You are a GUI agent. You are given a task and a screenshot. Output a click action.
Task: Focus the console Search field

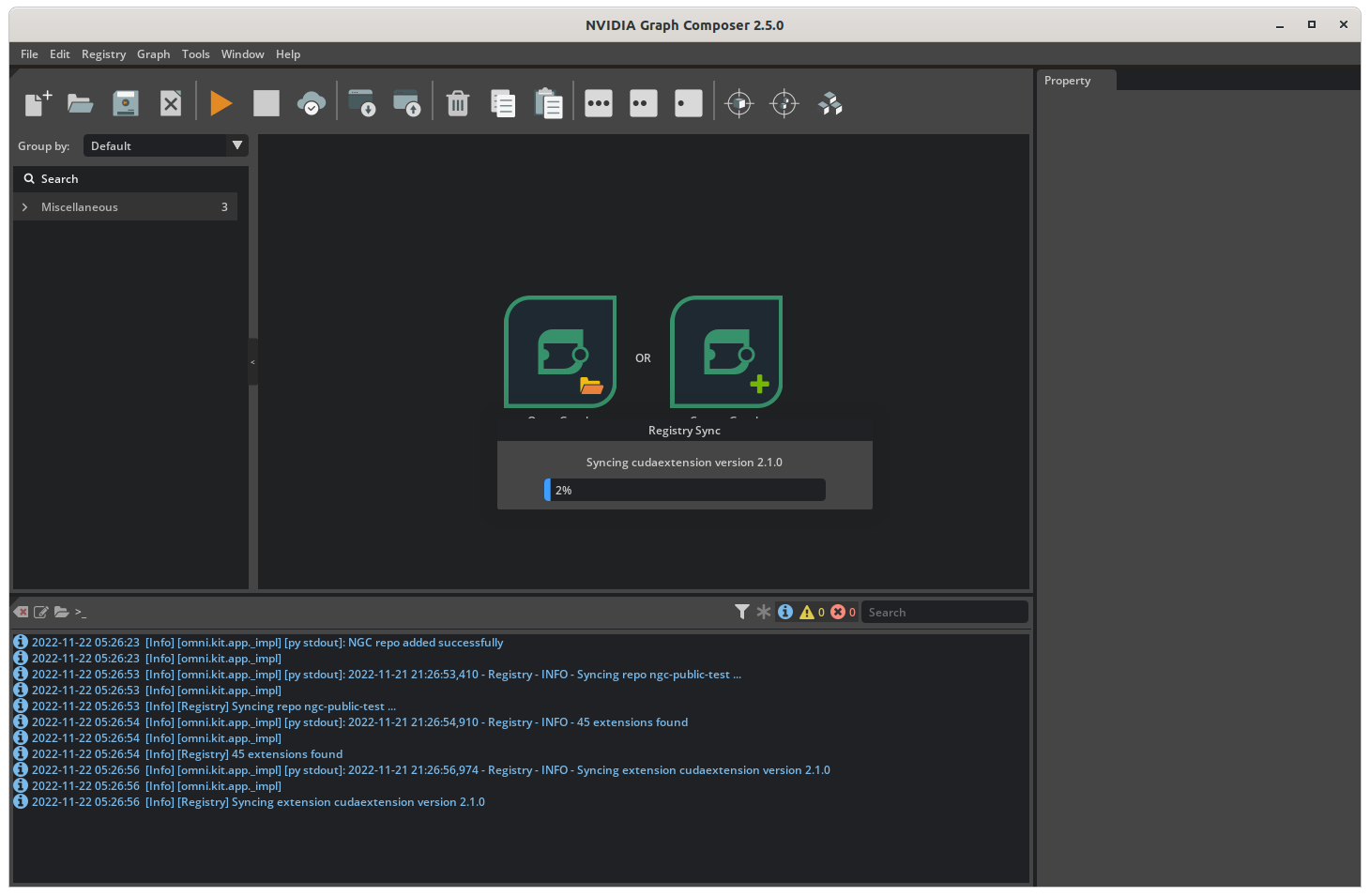tap(944, 612)
